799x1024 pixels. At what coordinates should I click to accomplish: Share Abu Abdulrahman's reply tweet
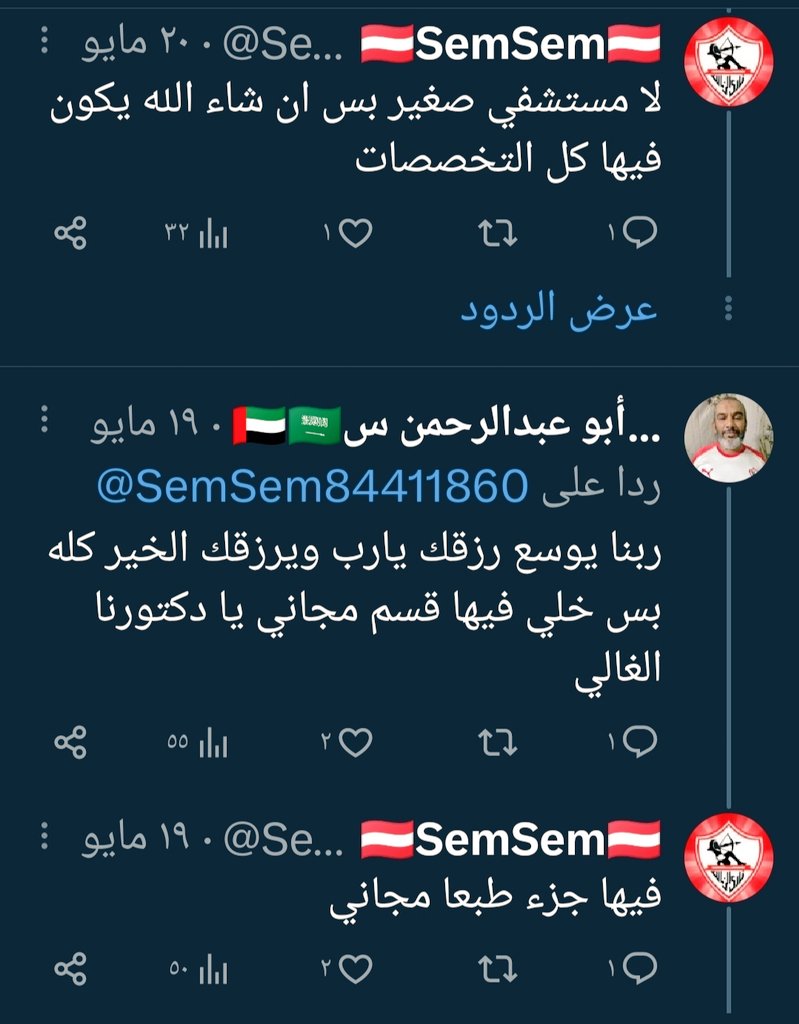click(x=71, y=743)
